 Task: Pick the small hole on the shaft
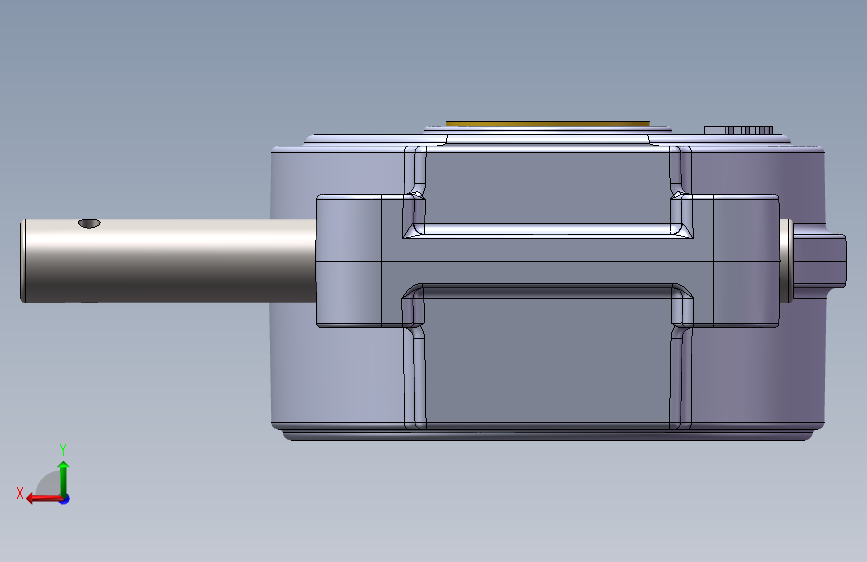click(x=89, y=223)
